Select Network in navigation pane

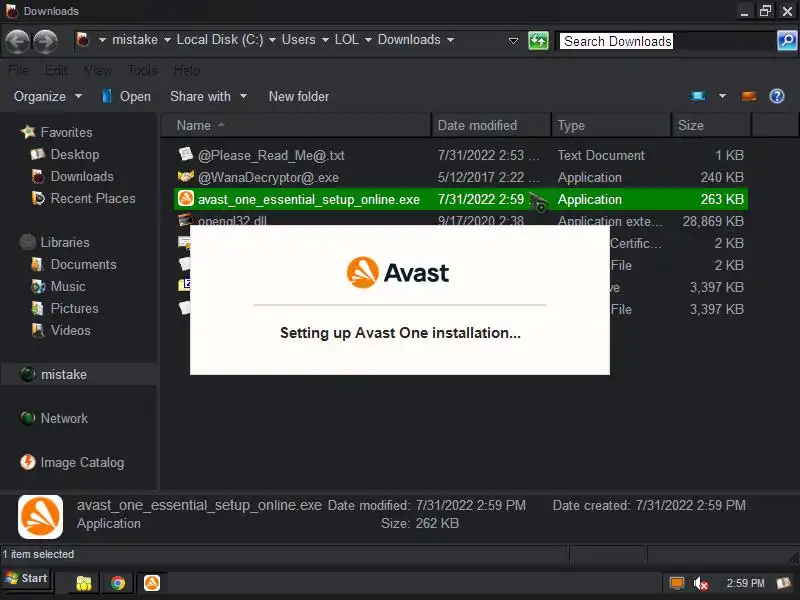tap(64, 418)
